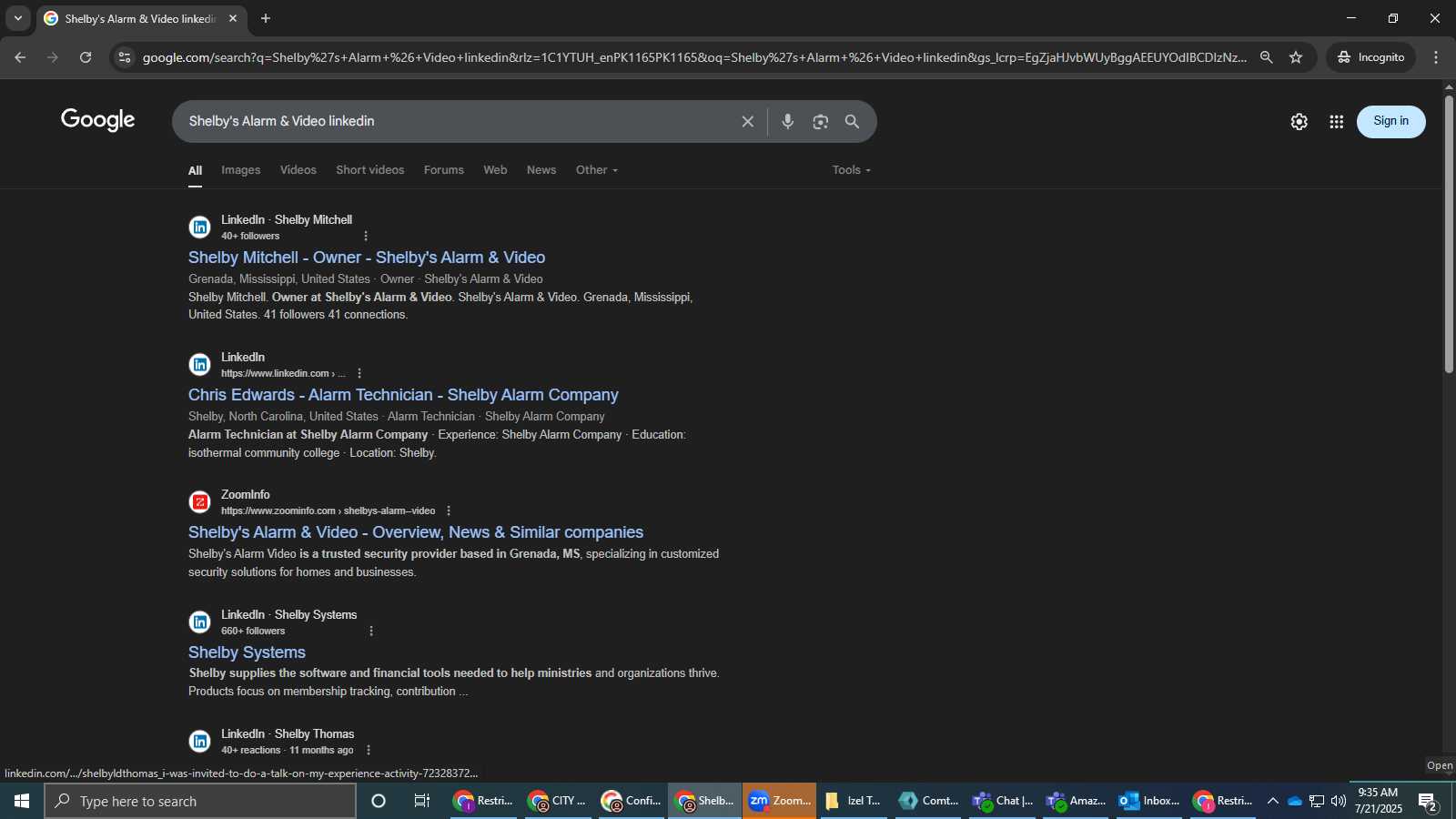Open the clock showing 9:35 AM
Screen dimensions: 1456x819
1378,801
